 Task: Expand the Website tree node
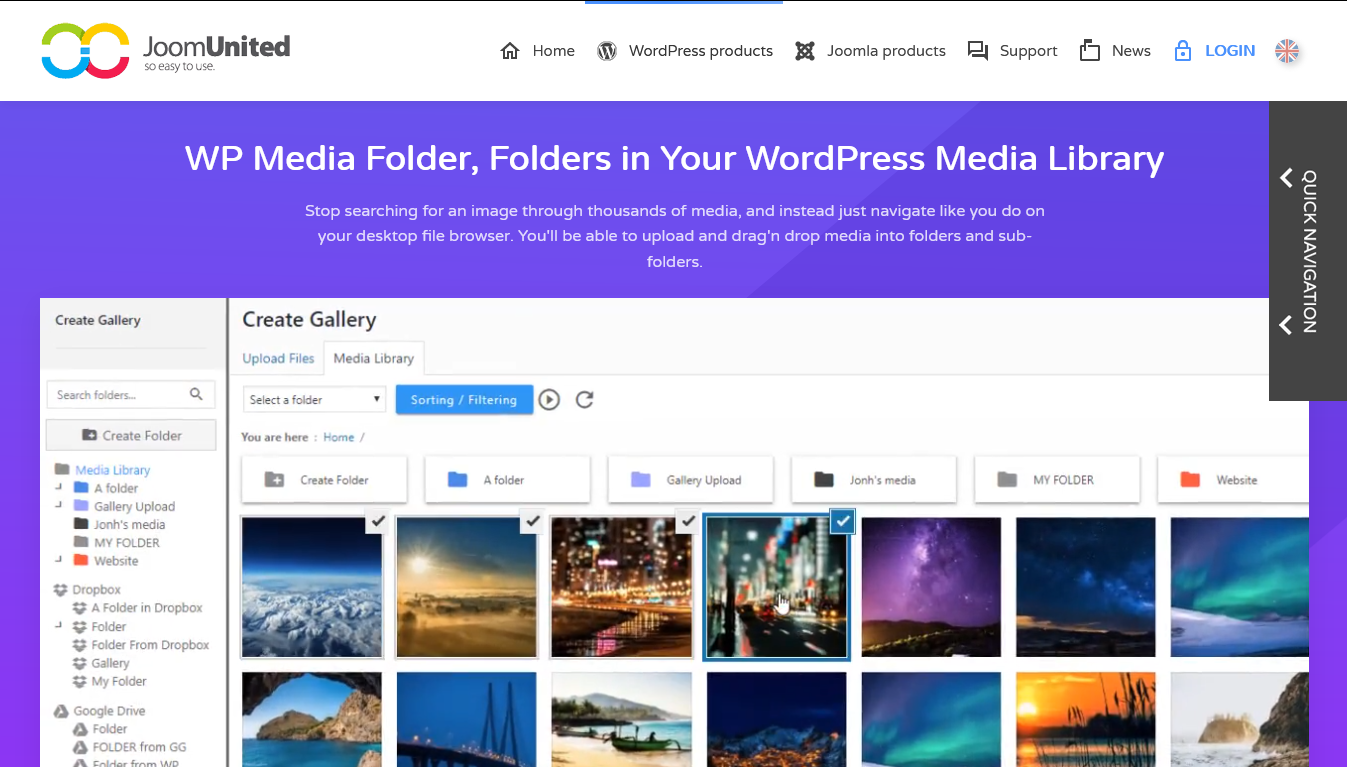coord(59,560)
